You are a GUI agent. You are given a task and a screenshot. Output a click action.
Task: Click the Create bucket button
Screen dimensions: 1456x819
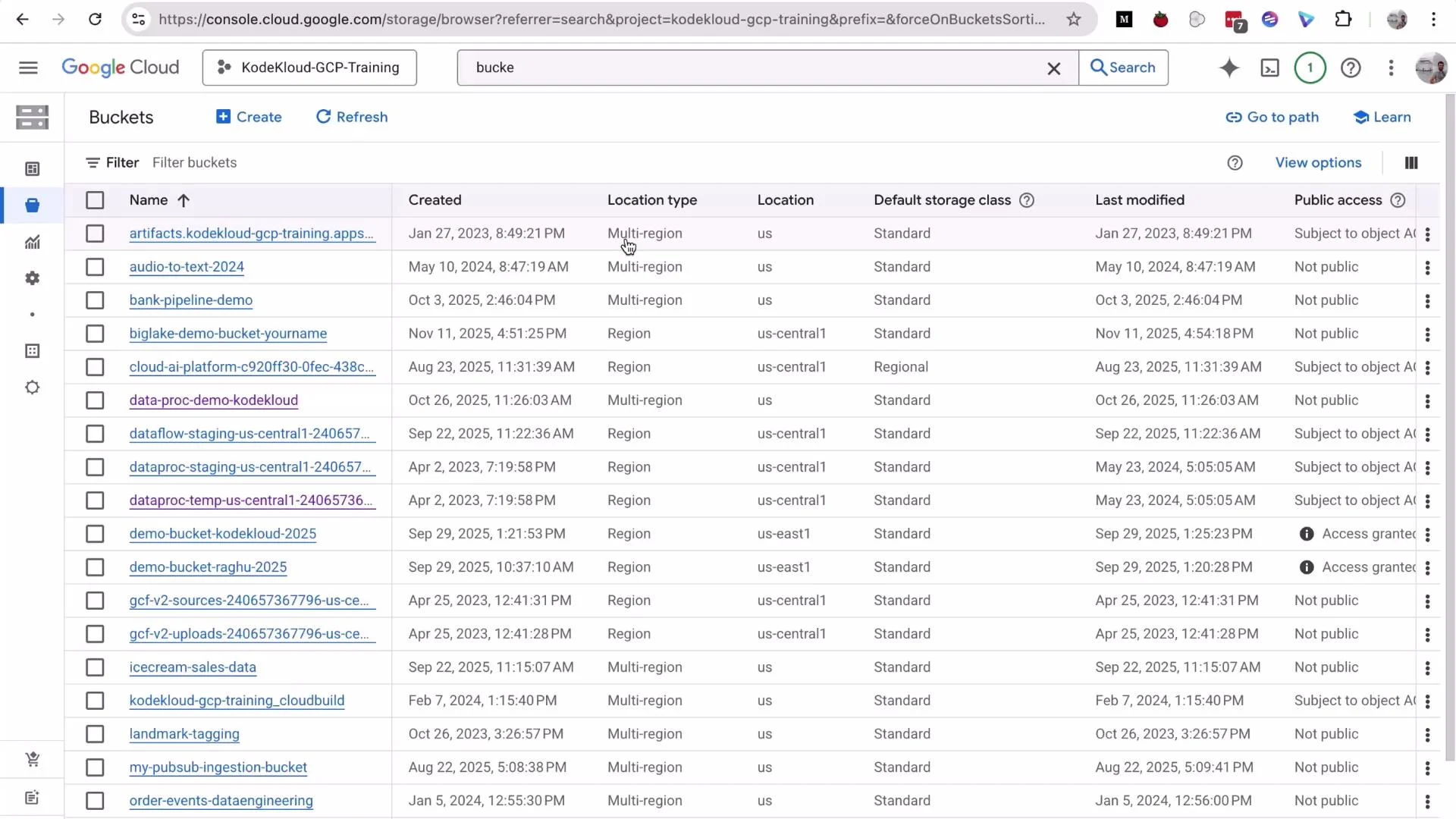(249, 118)
